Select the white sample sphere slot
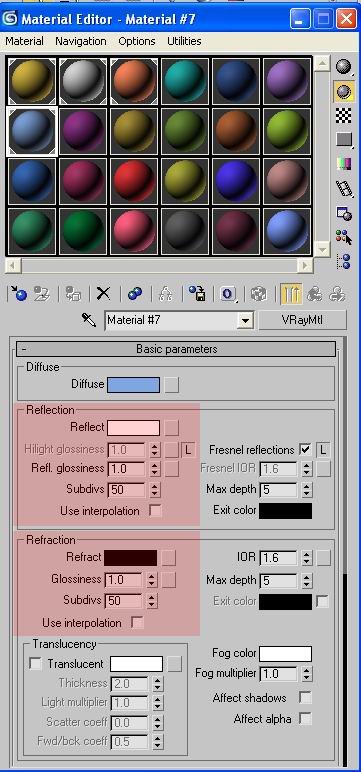This screenshot has height=772, width=361. click(83, 81)
